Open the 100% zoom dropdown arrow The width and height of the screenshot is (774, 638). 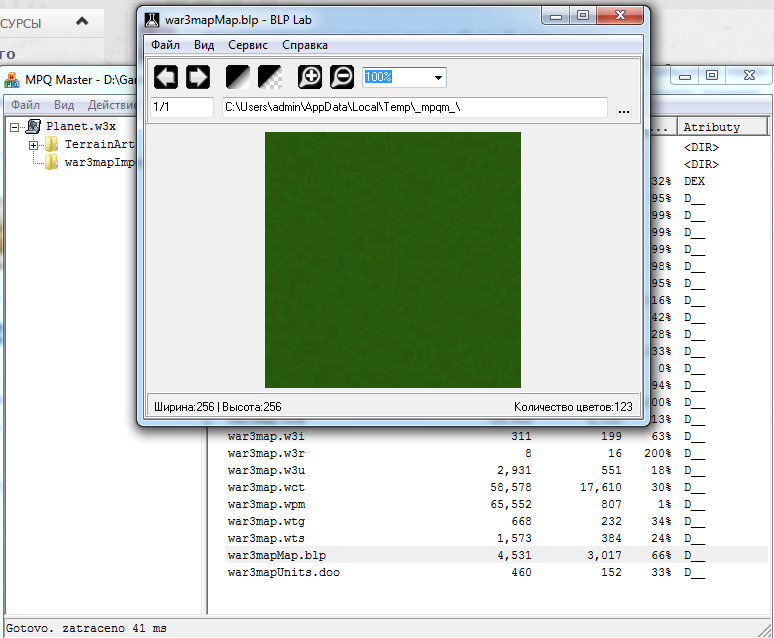438,78
